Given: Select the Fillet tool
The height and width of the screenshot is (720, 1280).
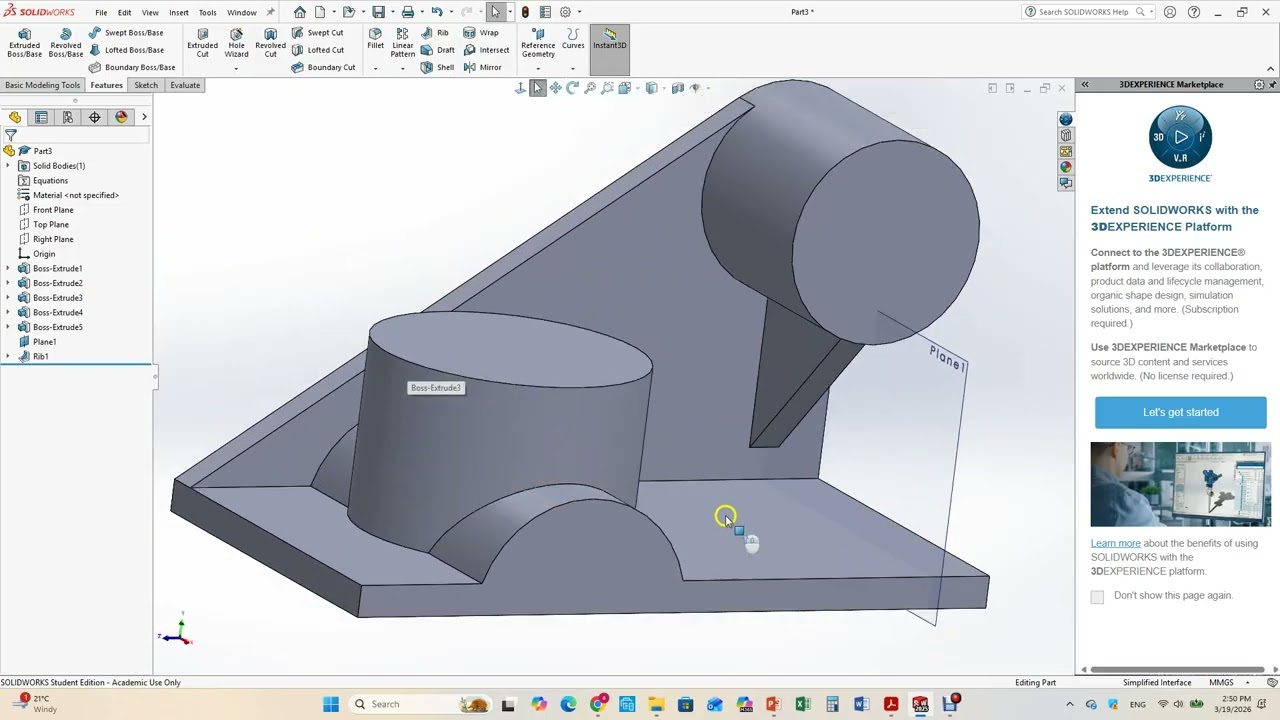Looking at the screenshot, I should (375, 39).
